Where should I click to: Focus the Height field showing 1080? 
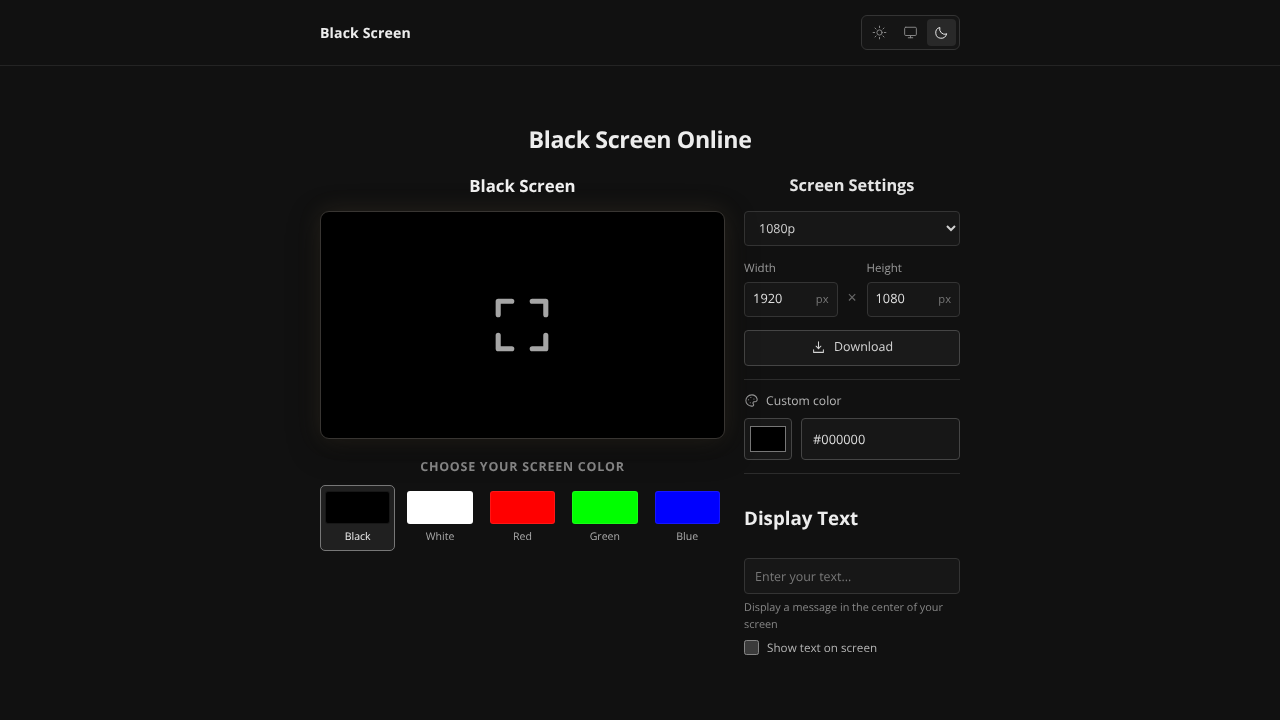click(913, 299)
